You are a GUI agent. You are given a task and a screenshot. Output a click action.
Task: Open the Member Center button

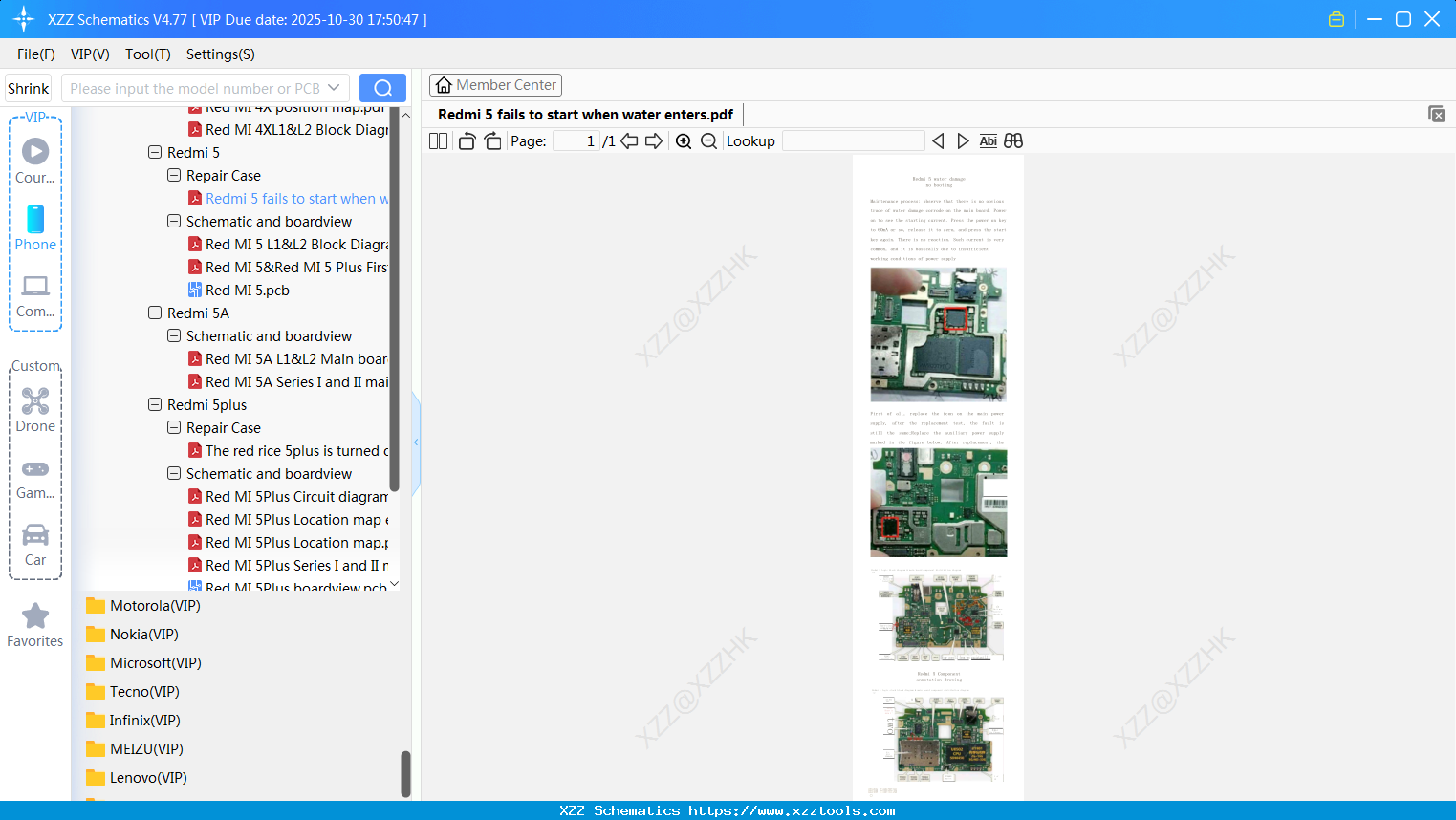495,85
